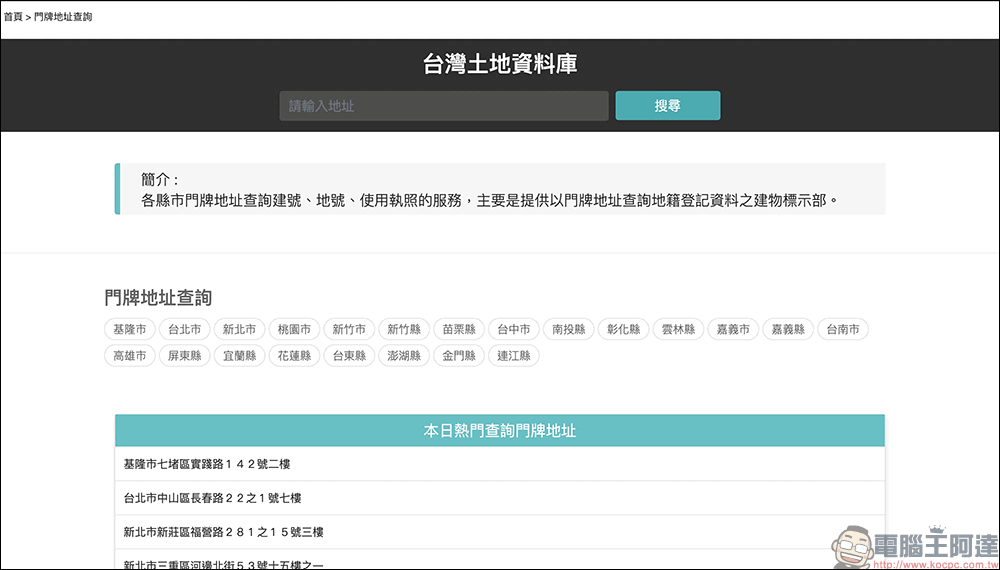This screenshot has height=570, width=1000.
Task: Open the 彰化縣 county tag
Action: [624, 329]
